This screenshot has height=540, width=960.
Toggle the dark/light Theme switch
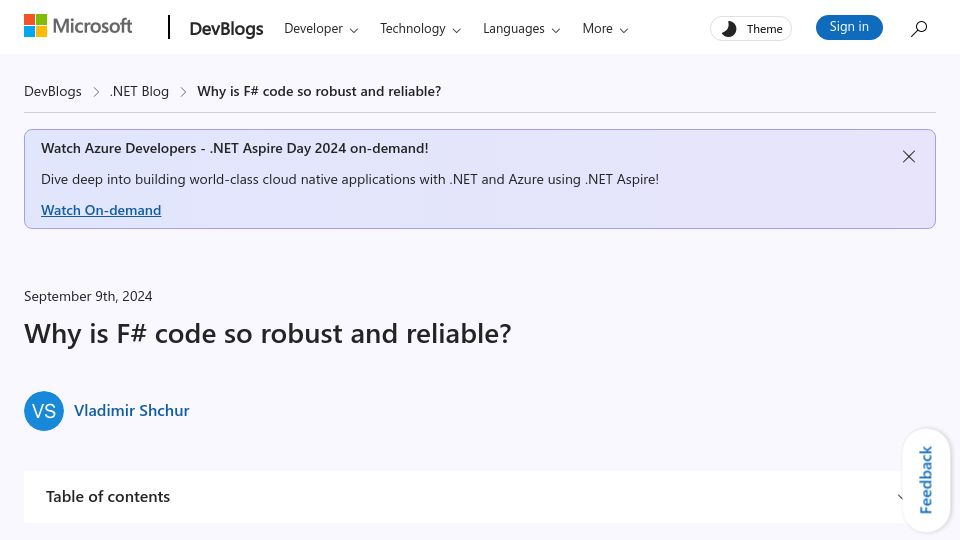tap(751, 29)
